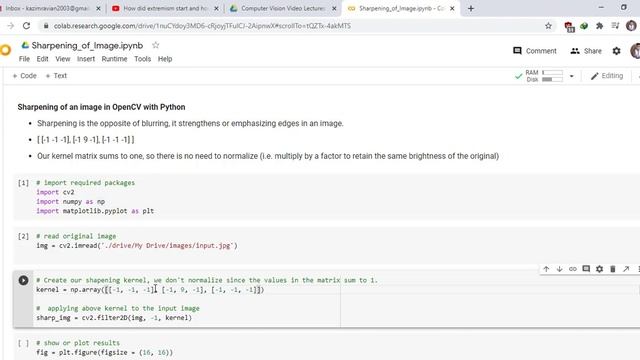Click the heading Sharpening of an image
640x360 pixels.
coord(101,107)
